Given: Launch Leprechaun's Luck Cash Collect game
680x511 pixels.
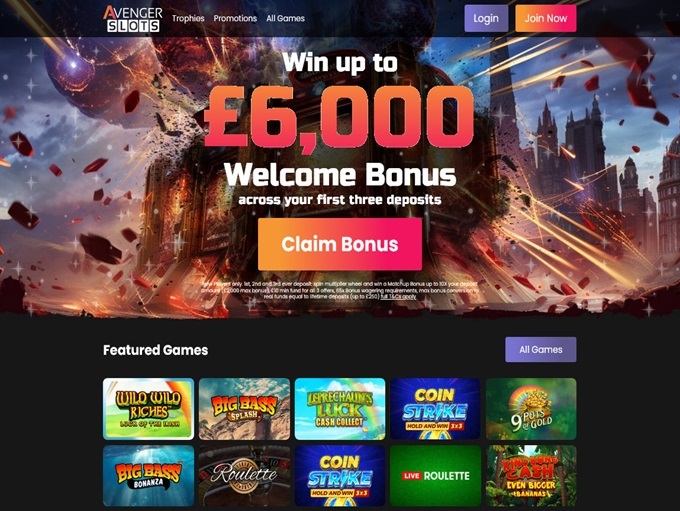Looking at the screenshot, I should click(340, 409).
